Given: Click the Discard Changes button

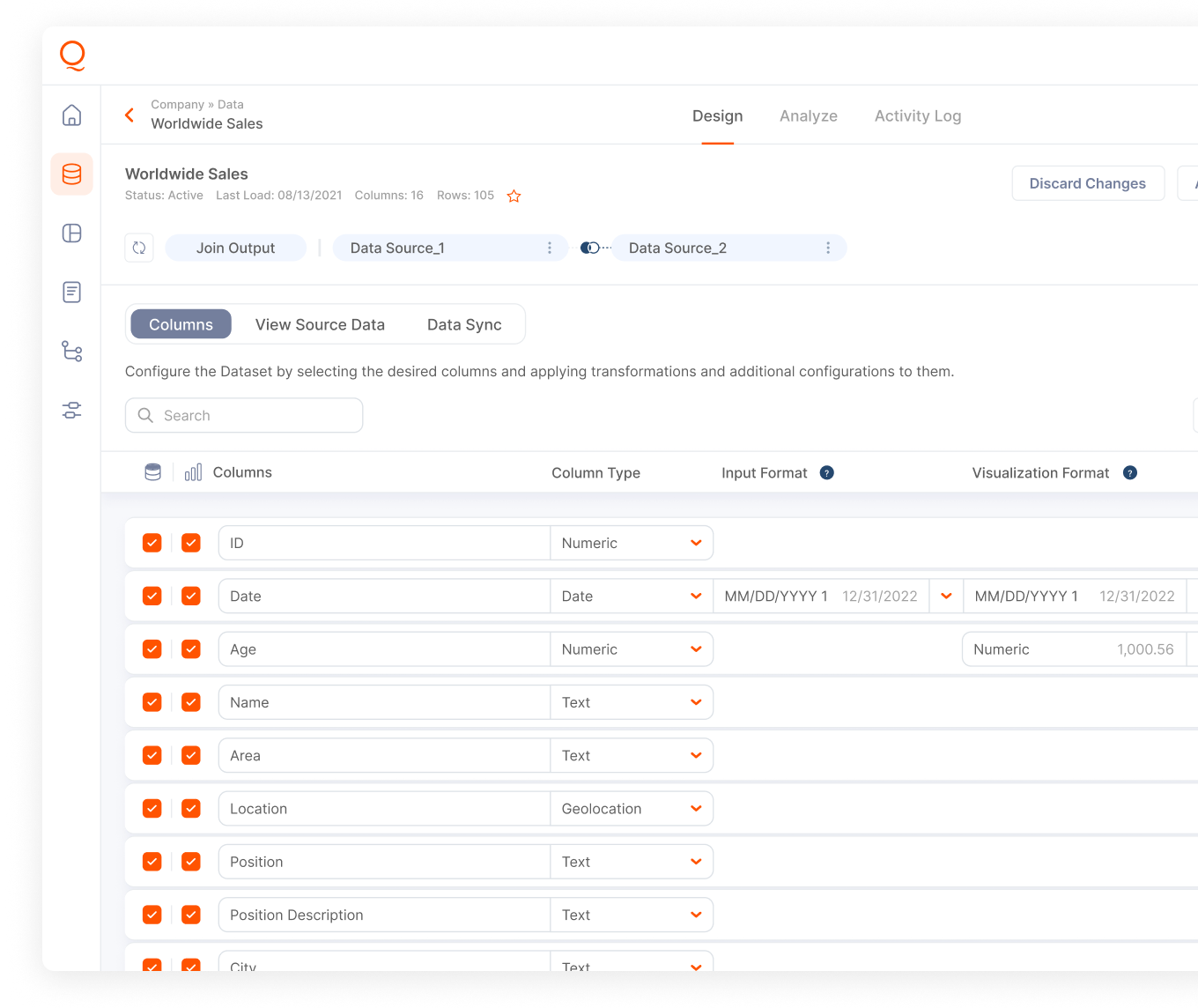Looking at the screenshot, I should click(1088, 183).
